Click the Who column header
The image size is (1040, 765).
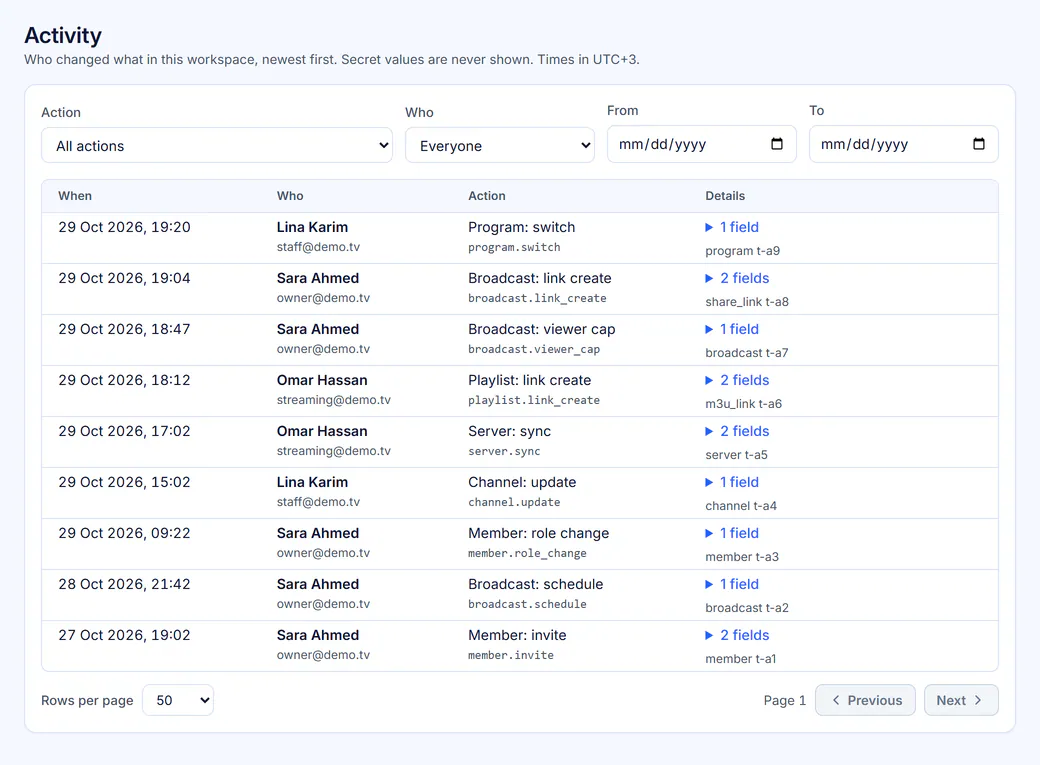click(x=290, y=196)
